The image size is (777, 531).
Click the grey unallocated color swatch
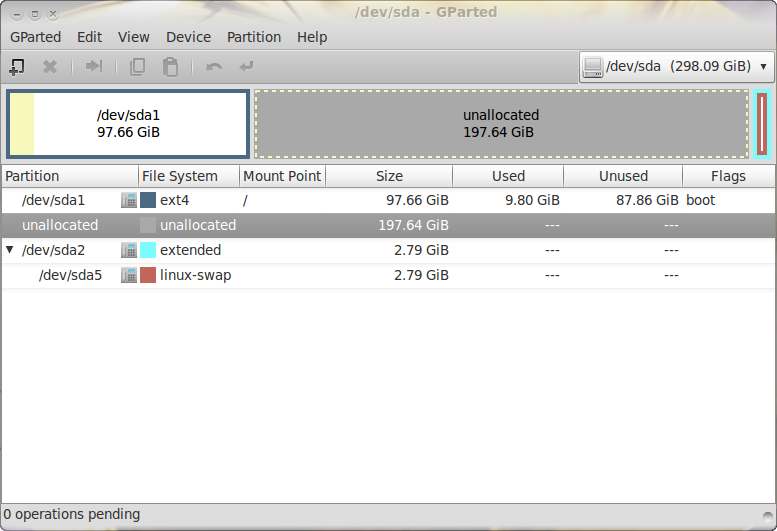(148, 225)
